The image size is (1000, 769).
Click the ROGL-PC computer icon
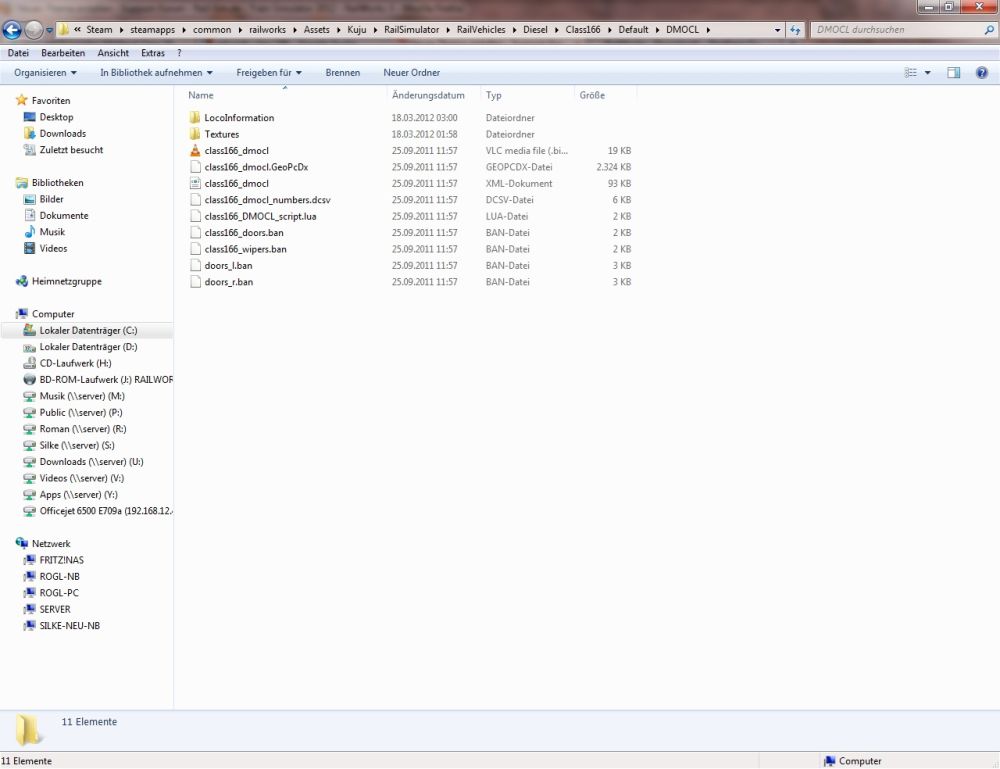pyautogui.click(x=29, y=593)
